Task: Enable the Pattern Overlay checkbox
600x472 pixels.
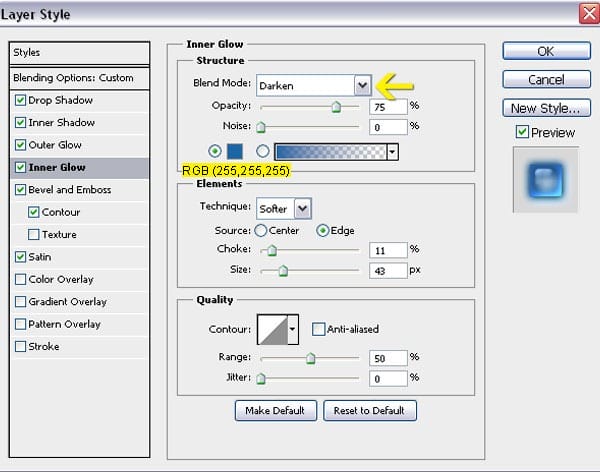Action: (x=20, y=324)
